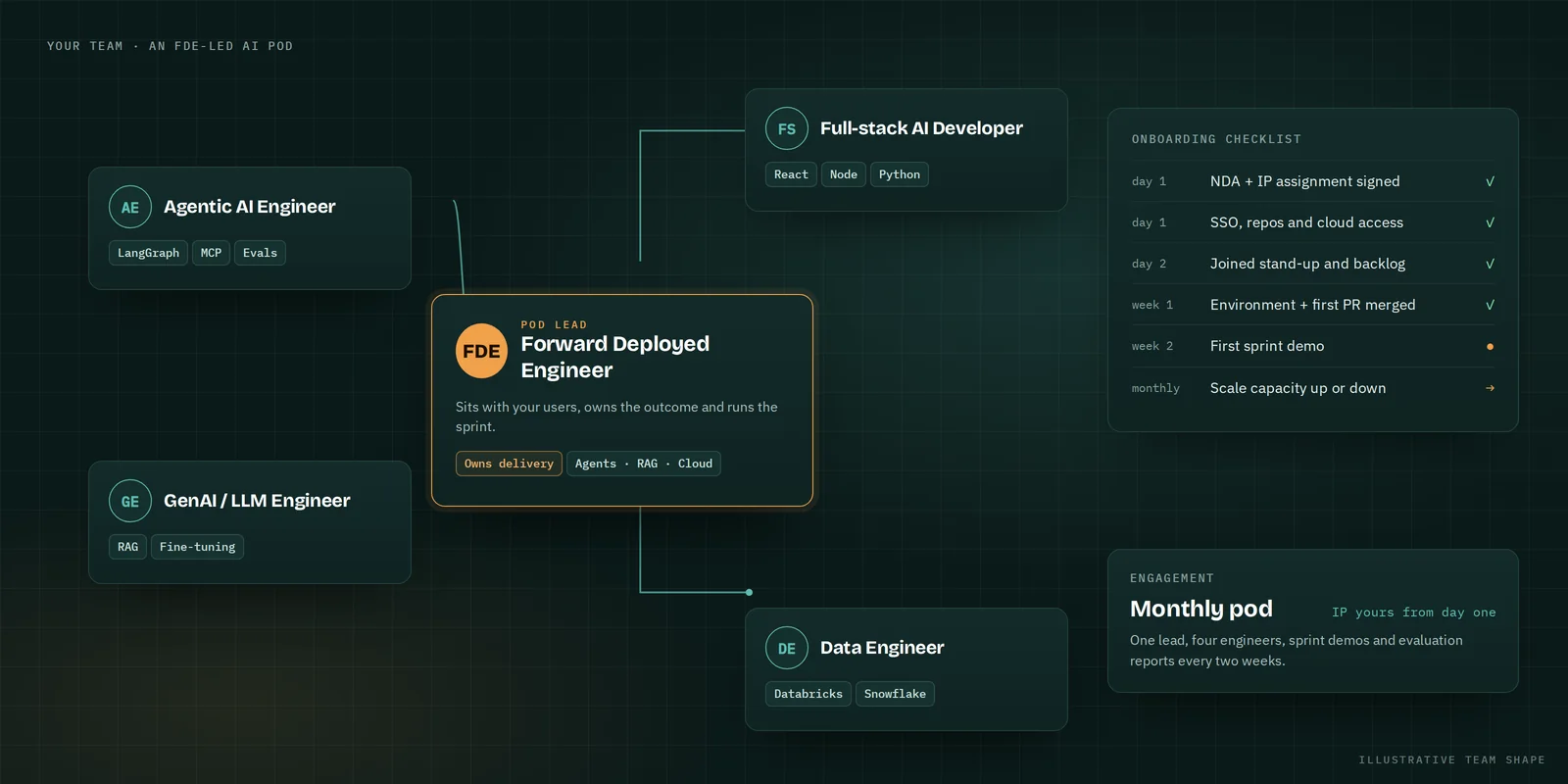
Task: Click the Monthly pod heading
Action: [x=1201, y=609]
